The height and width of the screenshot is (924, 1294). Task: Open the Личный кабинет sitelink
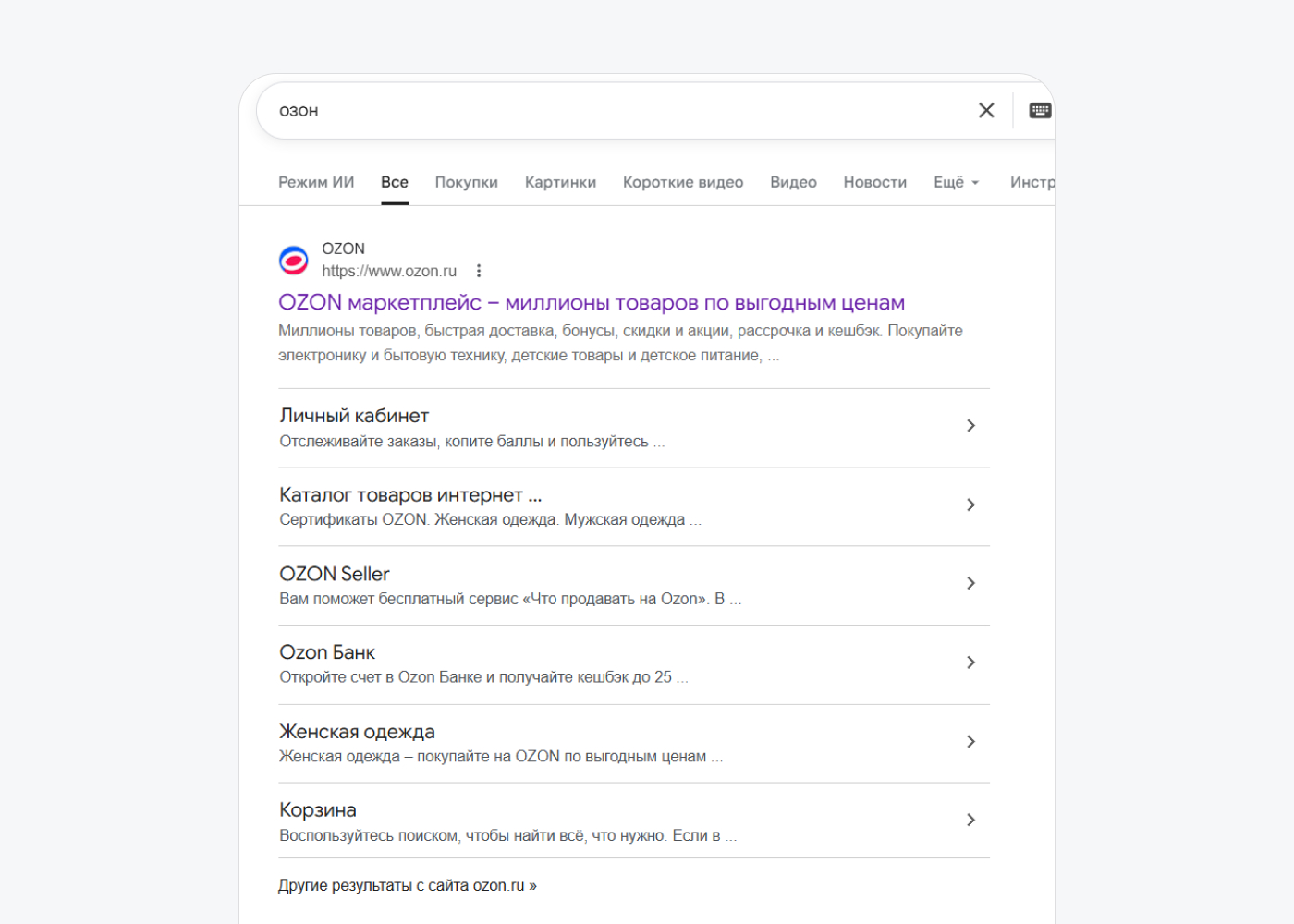coord(354,416)
